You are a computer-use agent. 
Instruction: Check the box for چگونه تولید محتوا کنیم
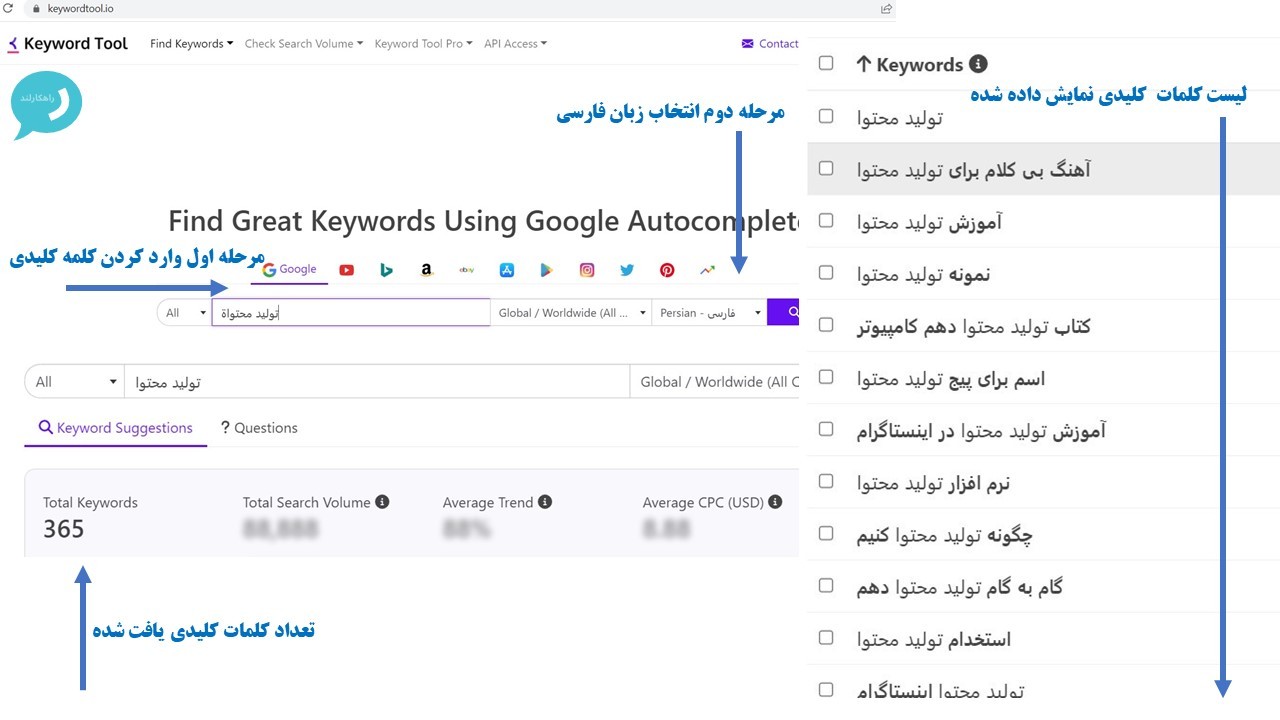pos(826,533)
